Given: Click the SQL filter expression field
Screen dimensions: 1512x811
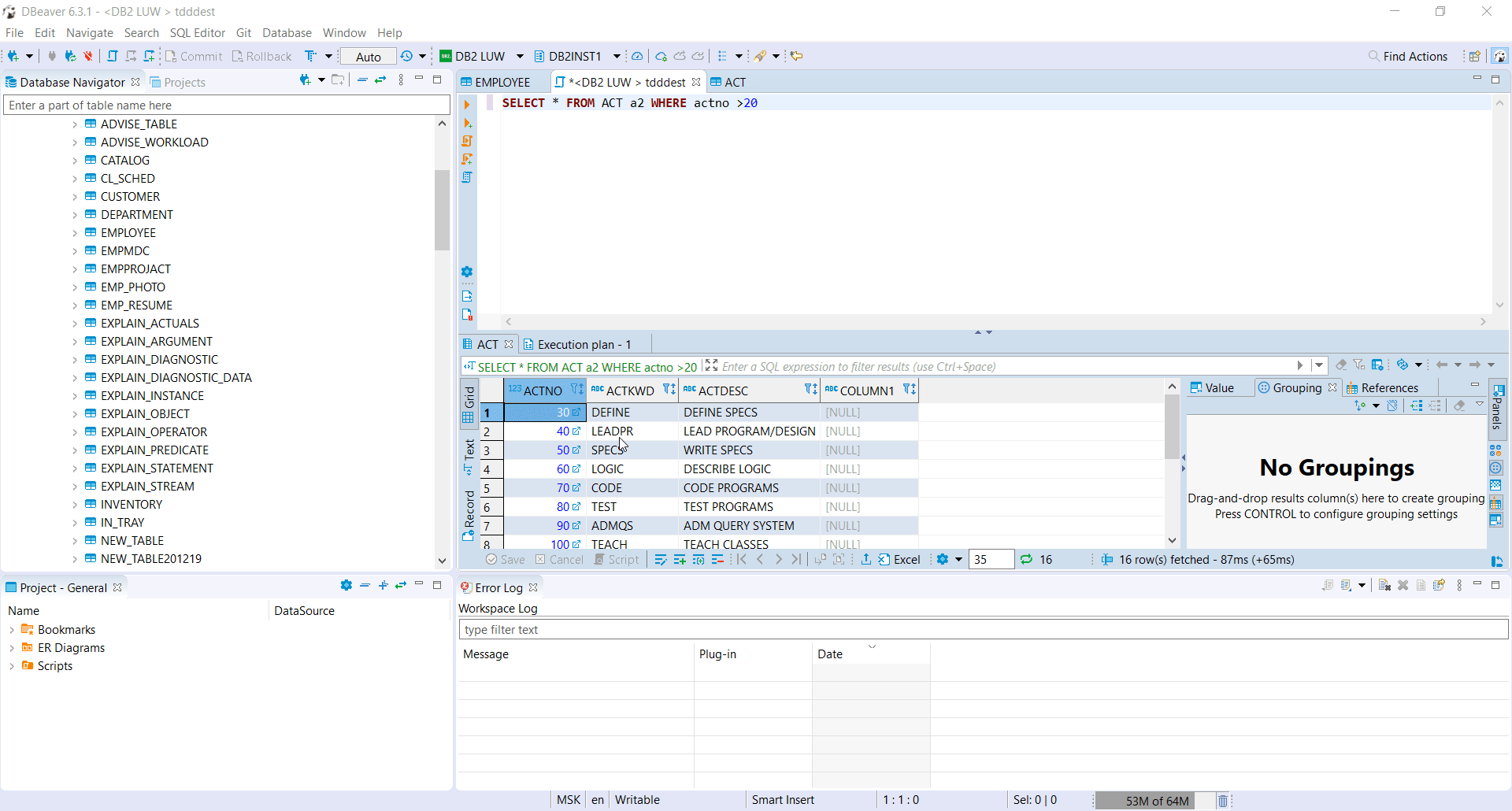Looking at the screenshot, I should pyautogui.click(x=1006, y=367).
